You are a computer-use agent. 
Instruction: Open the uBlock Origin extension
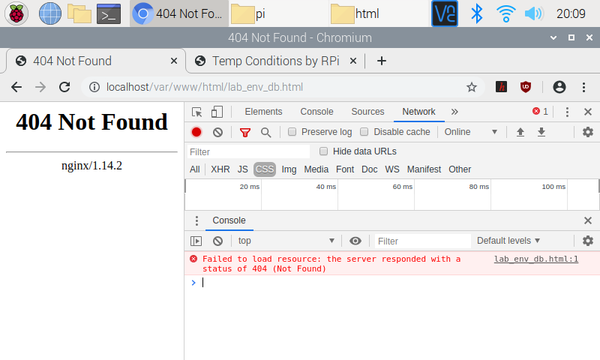pos(526,87)
